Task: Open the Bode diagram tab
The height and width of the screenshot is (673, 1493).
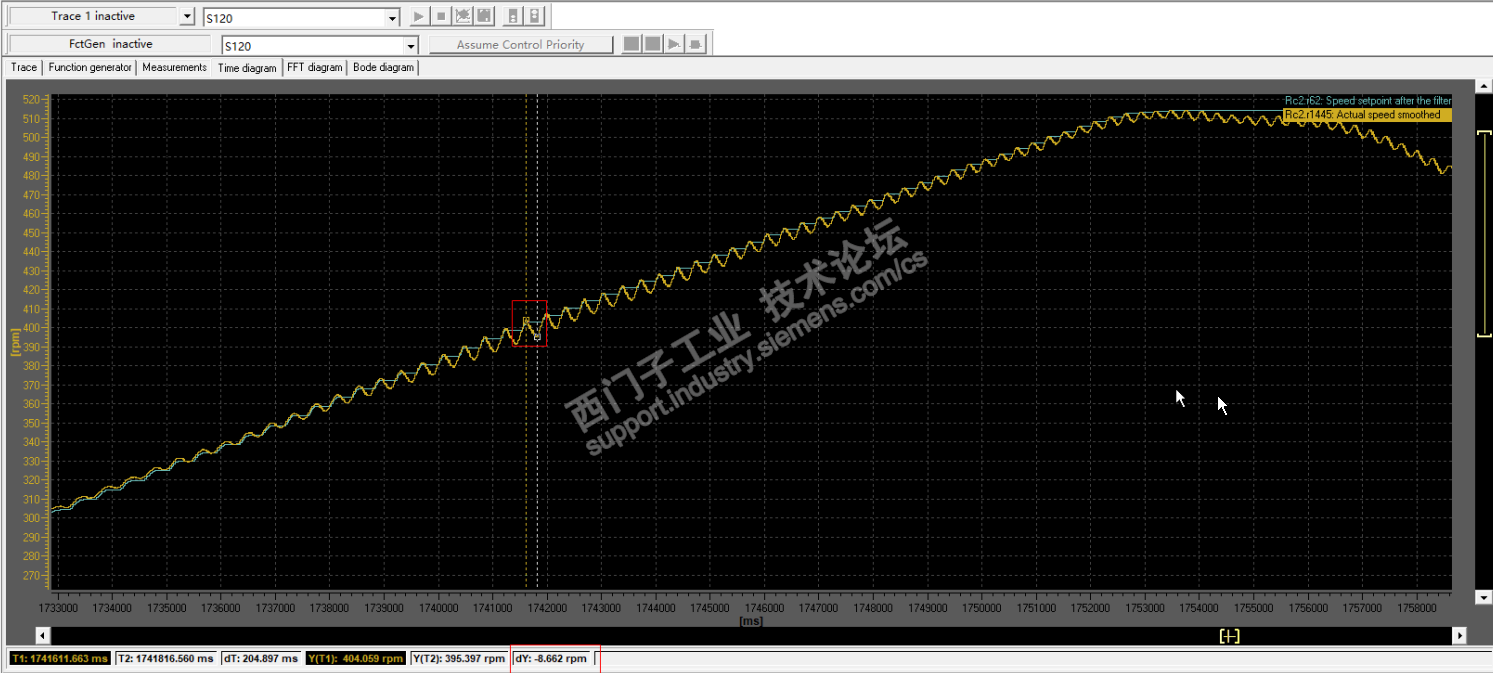Action: [x=383, y=67]
